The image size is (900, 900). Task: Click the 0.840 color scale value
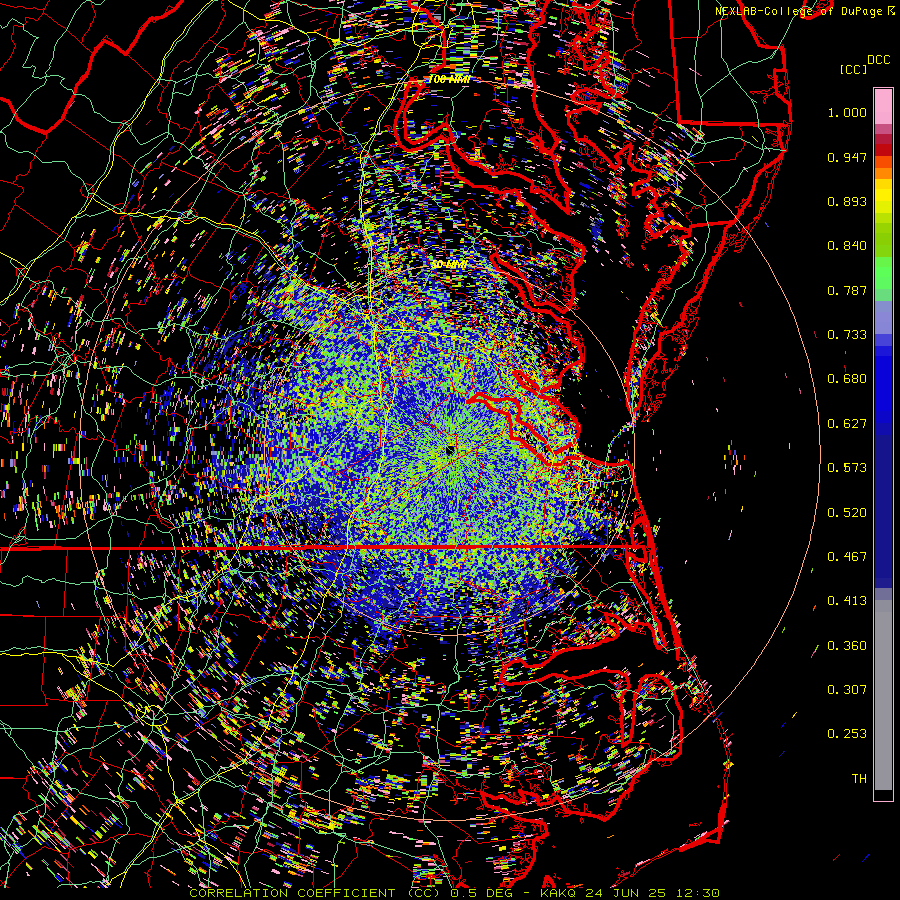pyautogui.click(x=847, y=246)
